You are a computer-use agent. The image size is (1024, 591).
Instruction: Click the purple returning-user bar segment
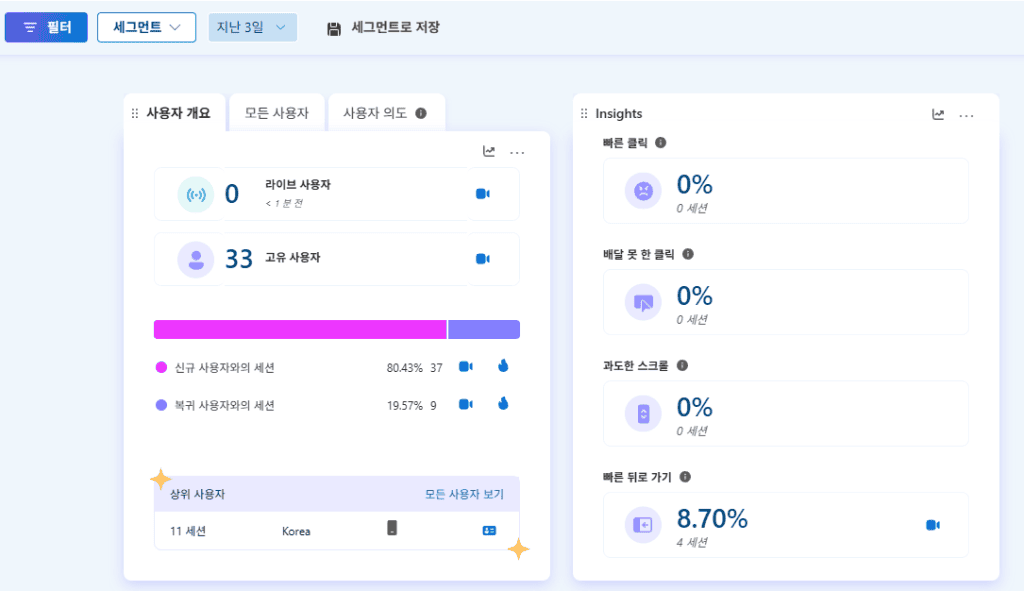484,329
